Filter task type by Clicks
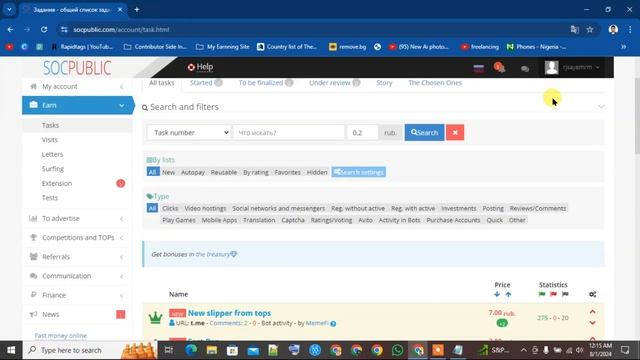640x360 pixels. tap(170, 208)
